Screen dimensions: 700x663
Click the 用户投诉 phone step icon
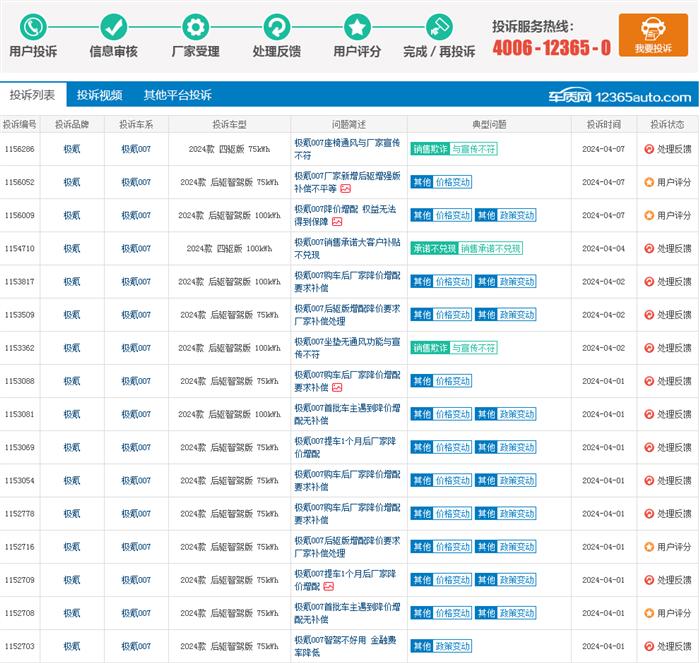point(33,26)
